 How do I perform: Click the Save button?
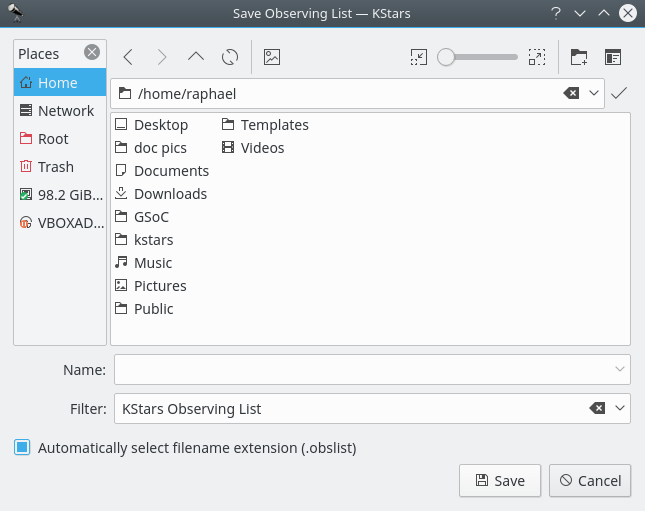click(499, 481)
